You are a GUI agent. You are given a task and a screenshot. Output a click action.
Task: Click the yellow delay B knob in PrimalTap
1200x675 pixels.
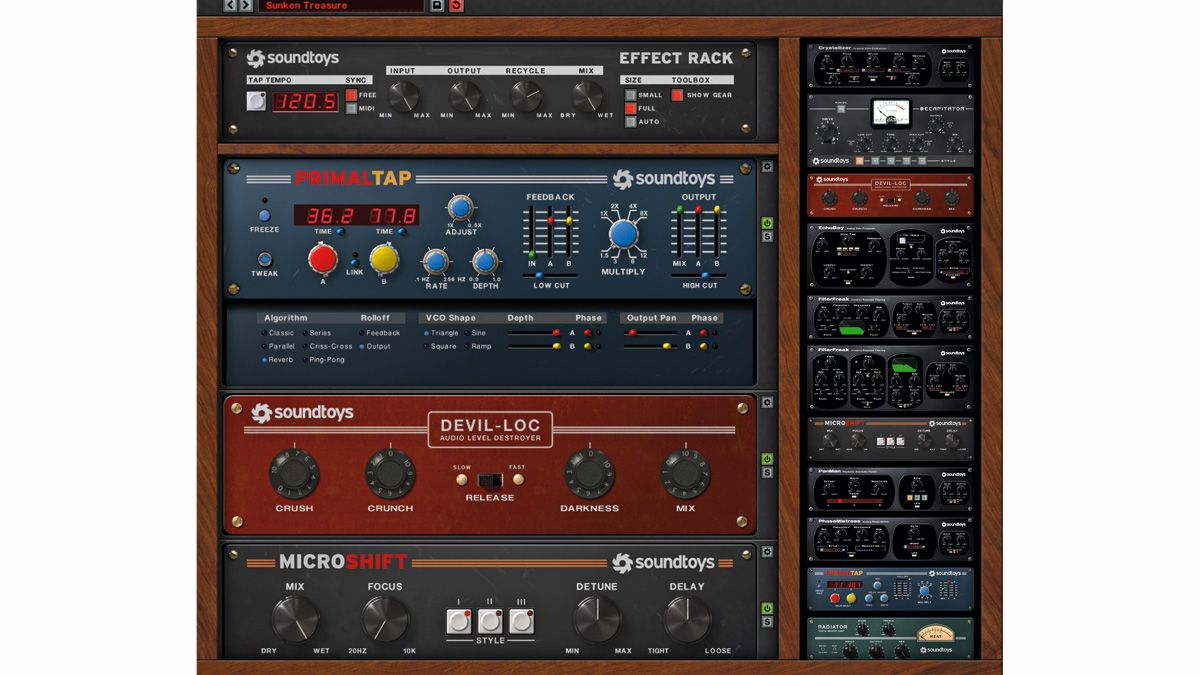coord(384,259)
